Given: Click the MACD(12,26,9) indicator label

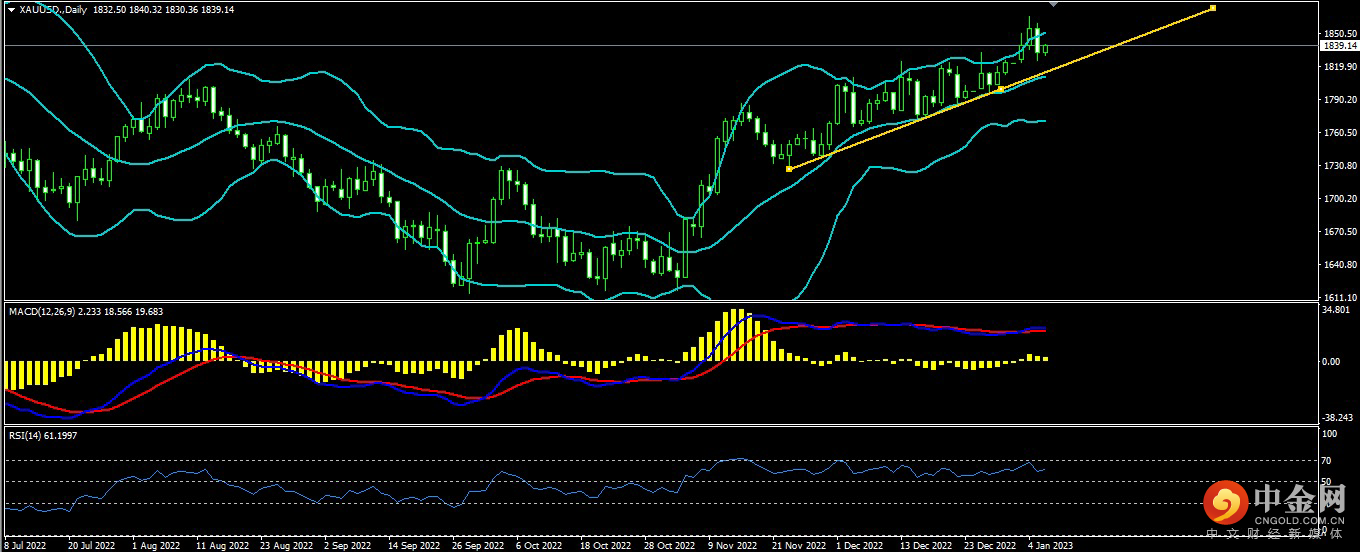Looking at the screenshot, I should (40, 312).
